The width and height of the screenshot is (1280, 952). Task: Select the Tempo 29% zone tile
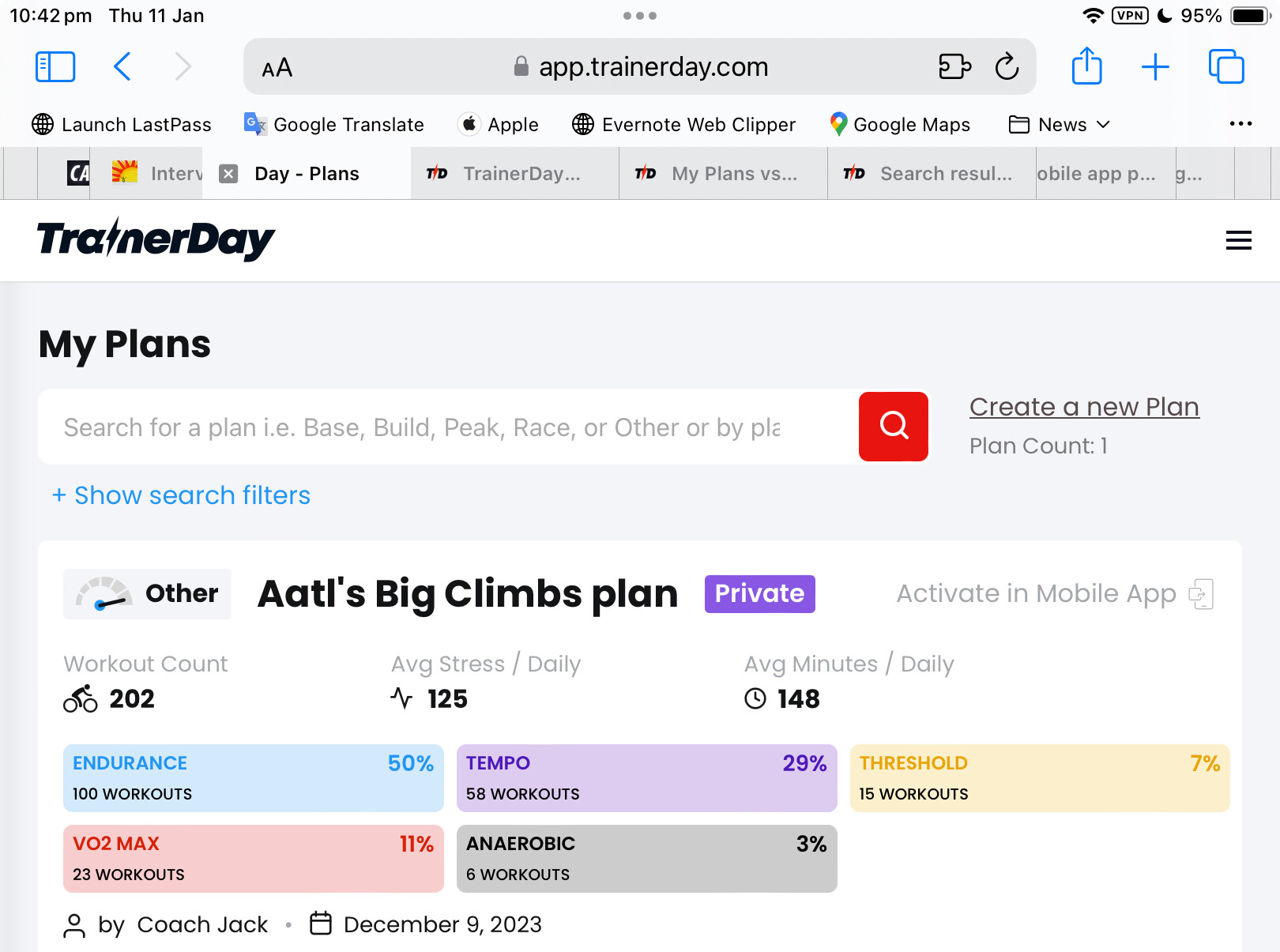coord(646,778)
